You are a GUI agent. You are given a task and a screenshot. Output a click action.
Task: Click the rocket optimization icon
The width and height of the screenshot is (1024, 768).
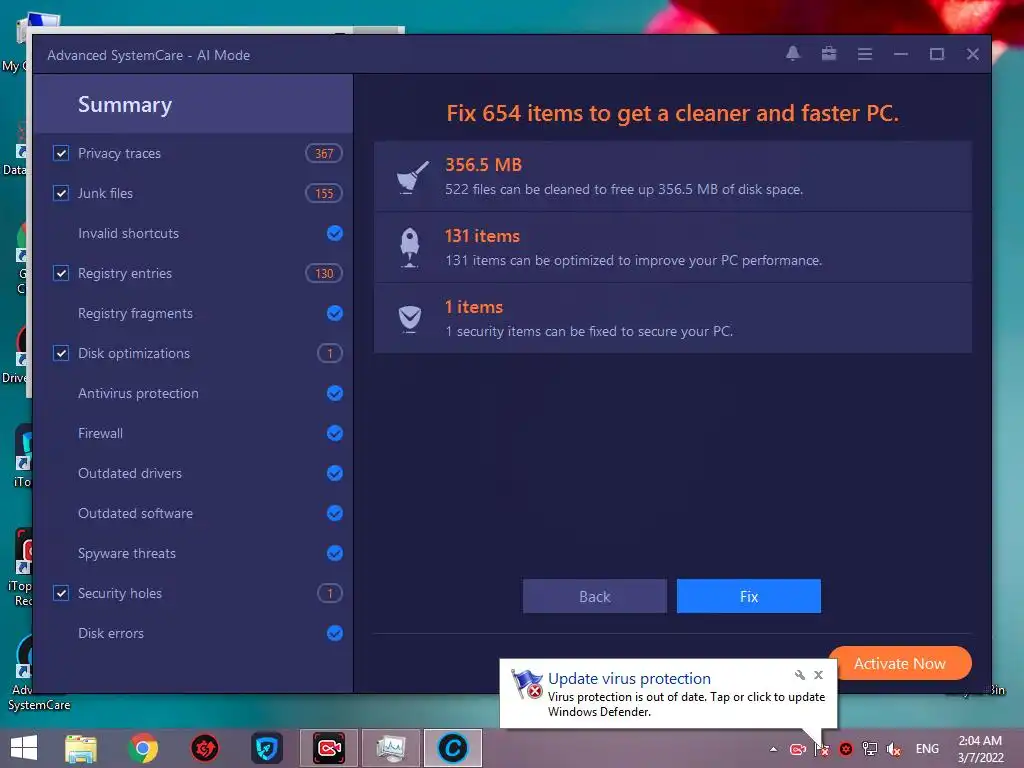(409, 248)
